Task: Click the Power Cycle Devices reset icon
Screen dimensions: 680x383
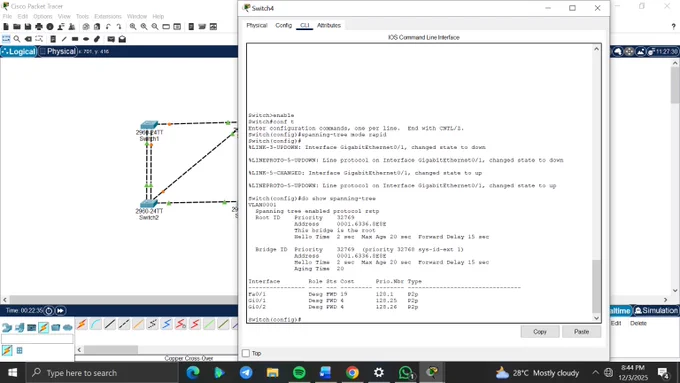Action: point(49,311)
